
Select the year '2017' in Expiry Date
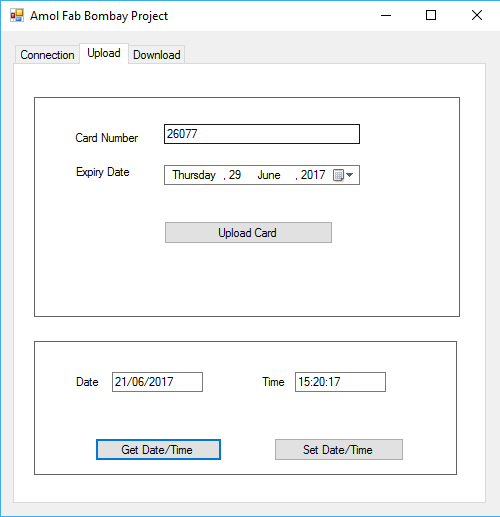tap(313, 175)
